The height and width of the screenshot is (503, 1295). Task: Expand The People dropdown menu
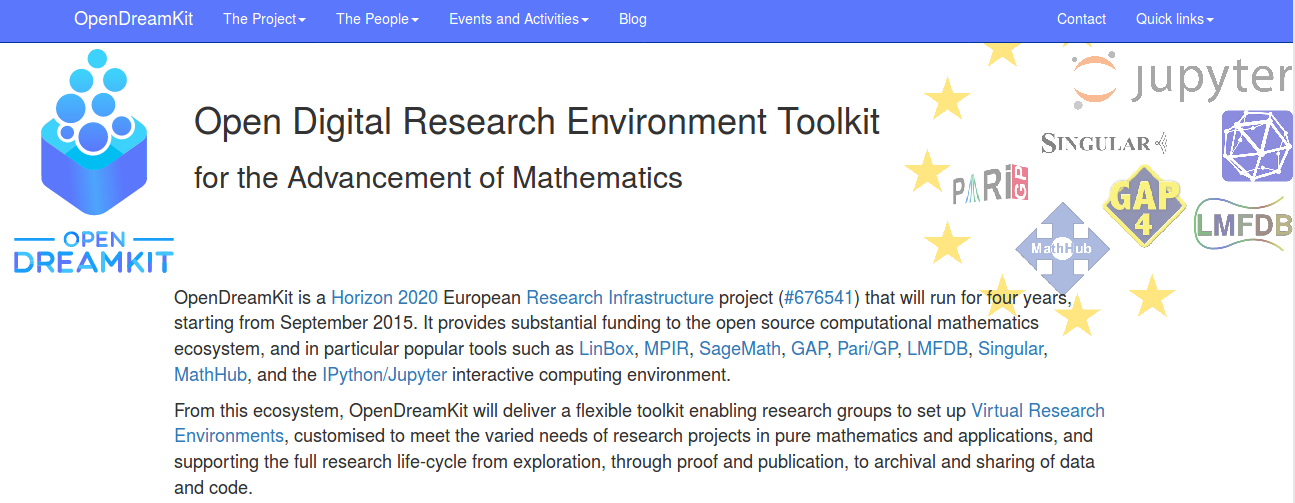pyautogui.click(x=377, y=19)
